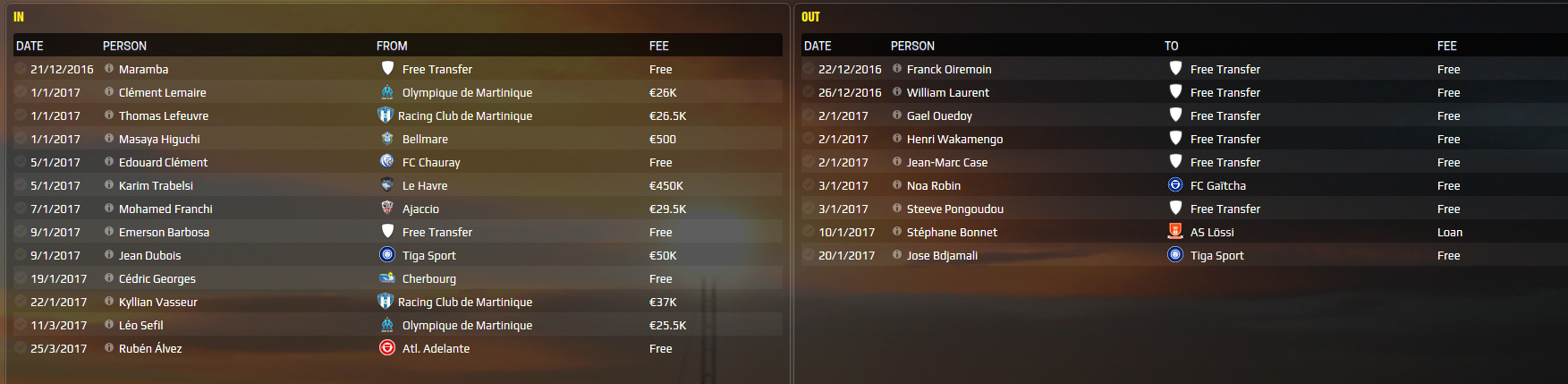Tick the checkmark on Léo Sefil's row
The height and width of the screenshot is (384, 1568).
tap(21, 325)
